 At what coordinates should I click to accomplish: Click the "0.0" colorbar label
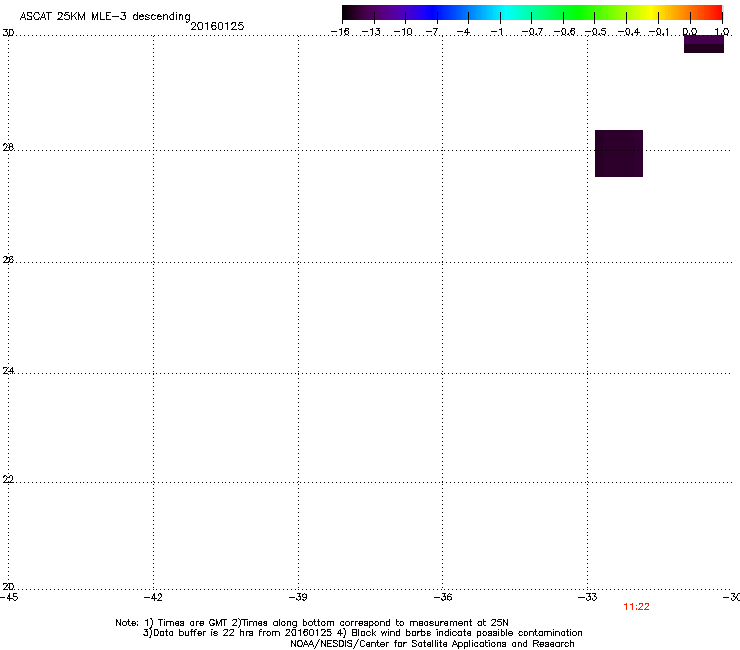point(690,32)
